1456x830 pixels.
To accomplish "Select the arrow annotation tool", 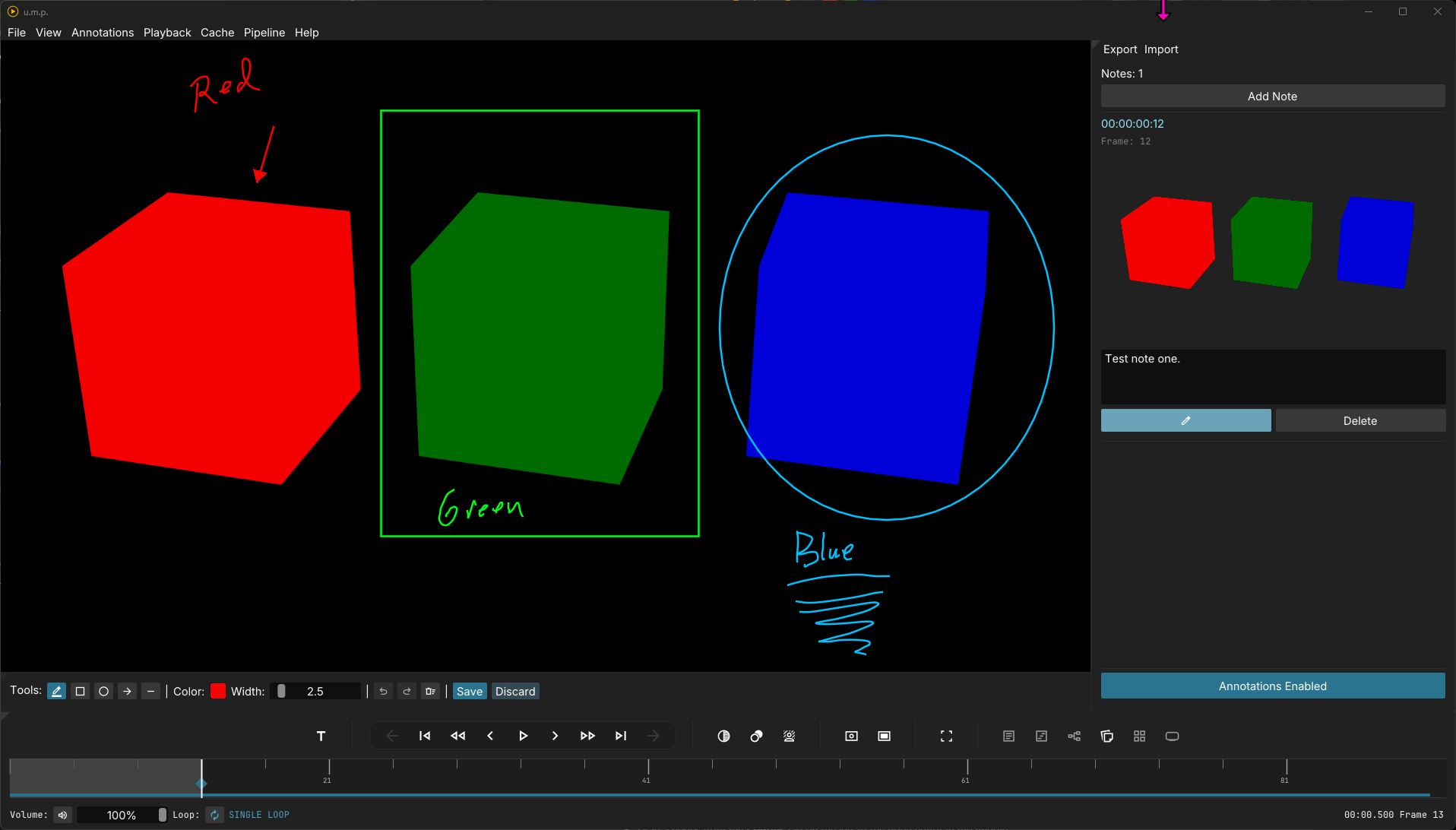I will click(127, 691).
